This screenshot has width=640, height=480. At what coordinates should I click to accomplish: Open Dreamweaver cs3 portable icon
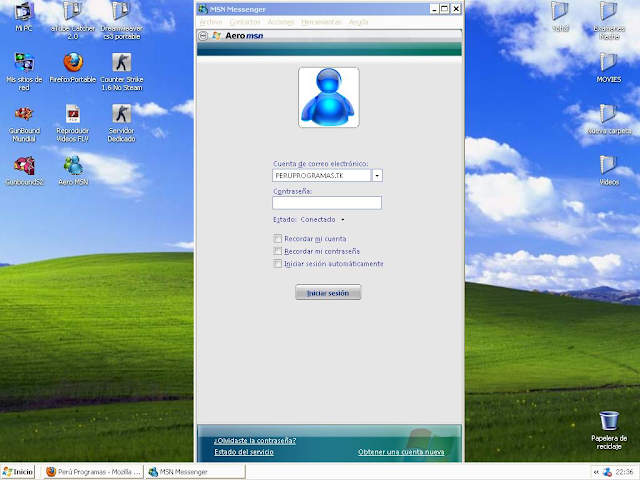pyautogui.click(x=121, y=20)
